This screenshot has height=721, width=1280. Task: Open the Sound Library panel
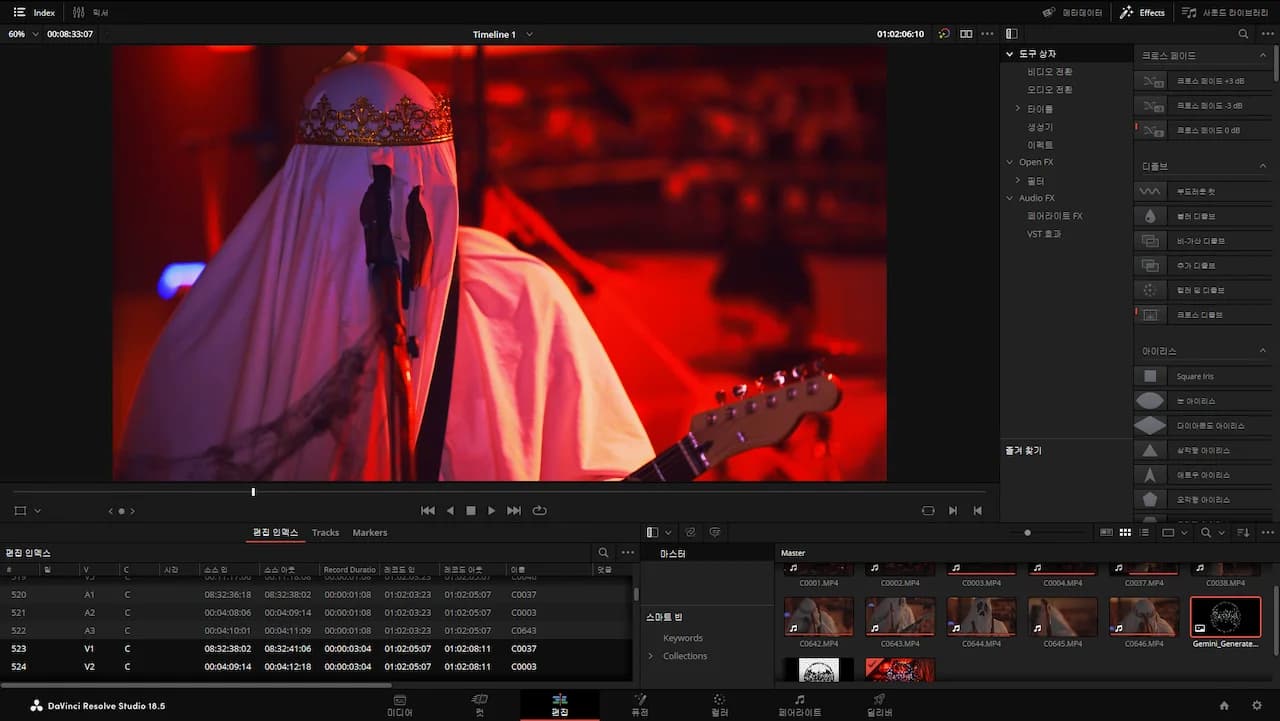pos(1217,13)
